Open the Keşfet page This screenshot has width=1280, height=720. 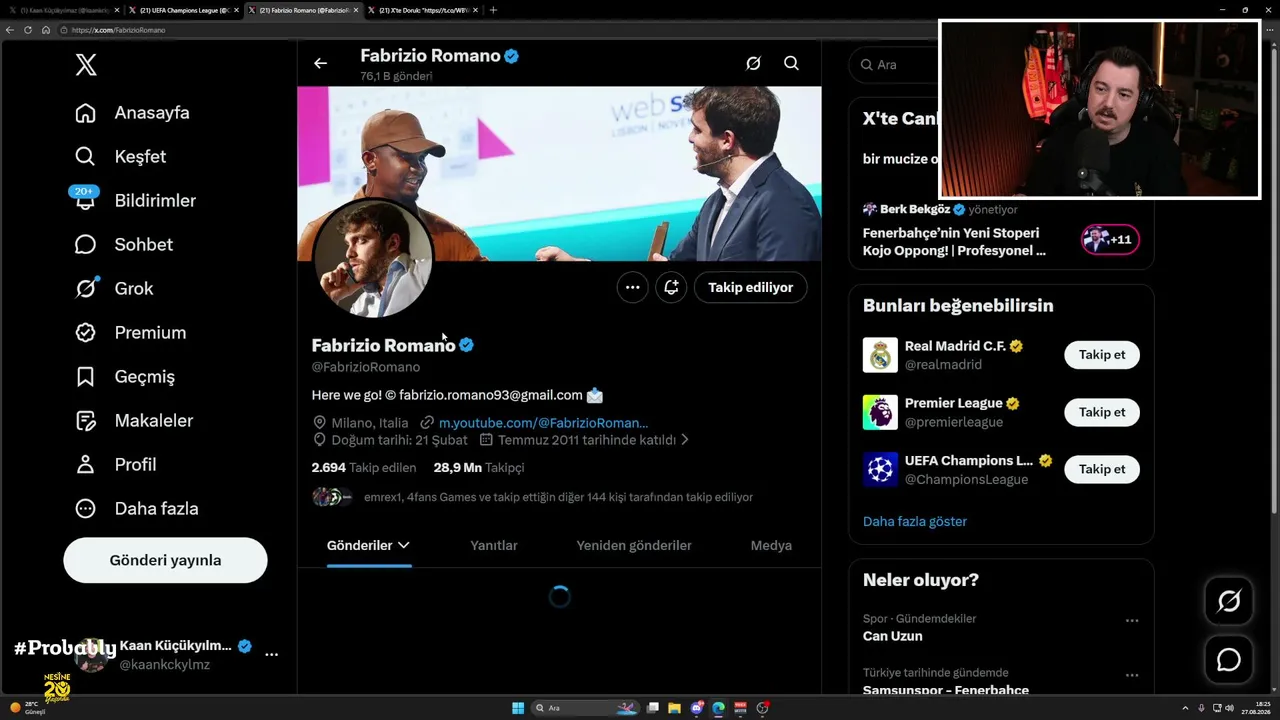(120, 157)
